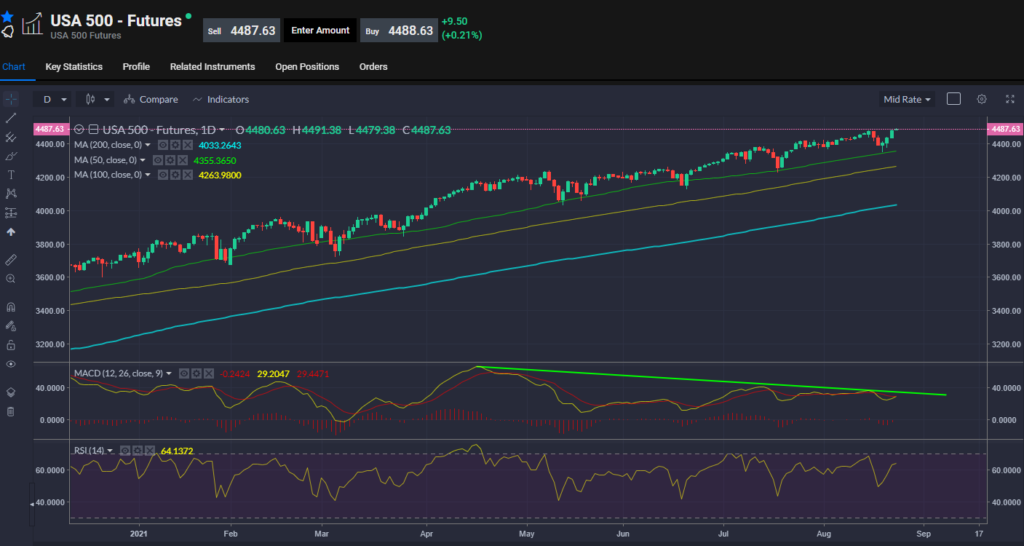1024x546 pixels.
Task: Toggle lock all drawings
Action: 11,345
